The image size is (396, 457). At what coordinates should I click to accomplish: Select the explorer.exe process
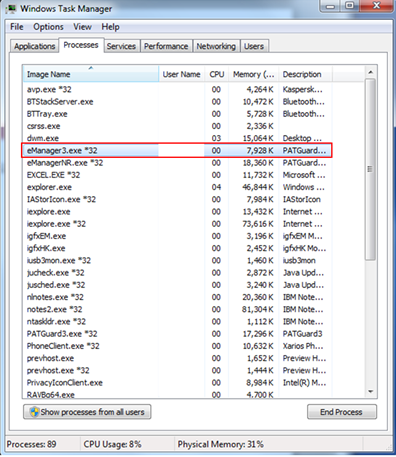tap(177, 187)
